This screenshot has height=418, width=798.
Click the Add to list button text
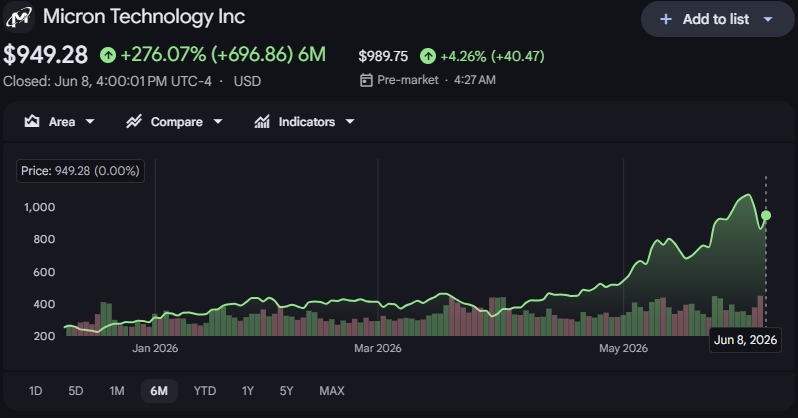[716, 19]
